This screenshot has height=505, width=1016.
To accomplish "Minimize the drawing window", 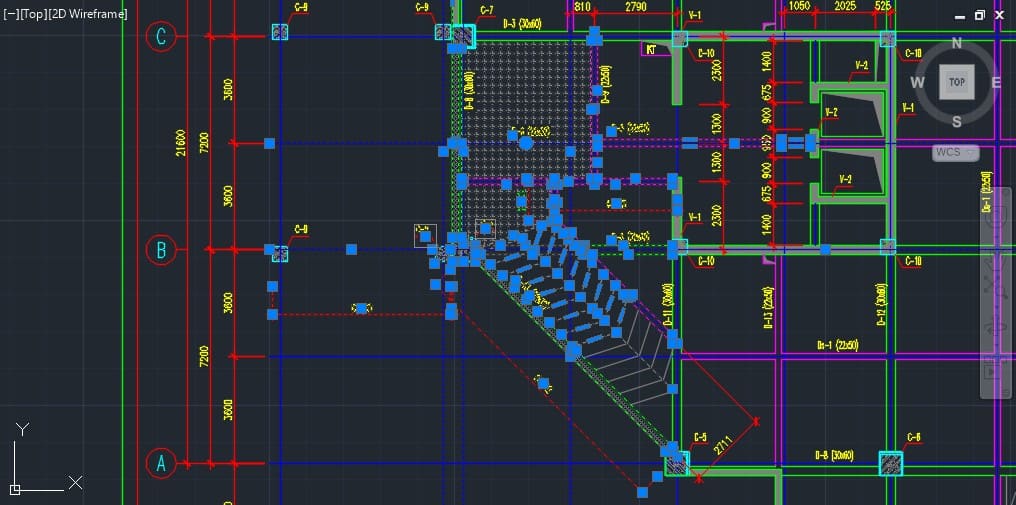I will (960, 16).
